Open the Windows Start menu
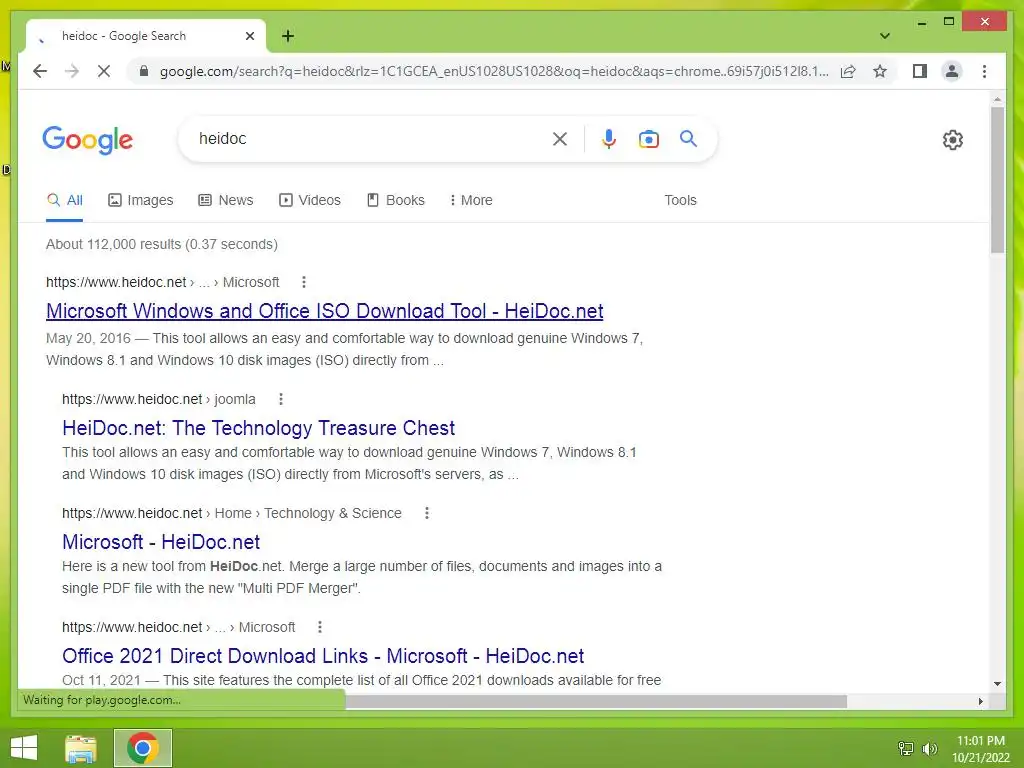 24,748
